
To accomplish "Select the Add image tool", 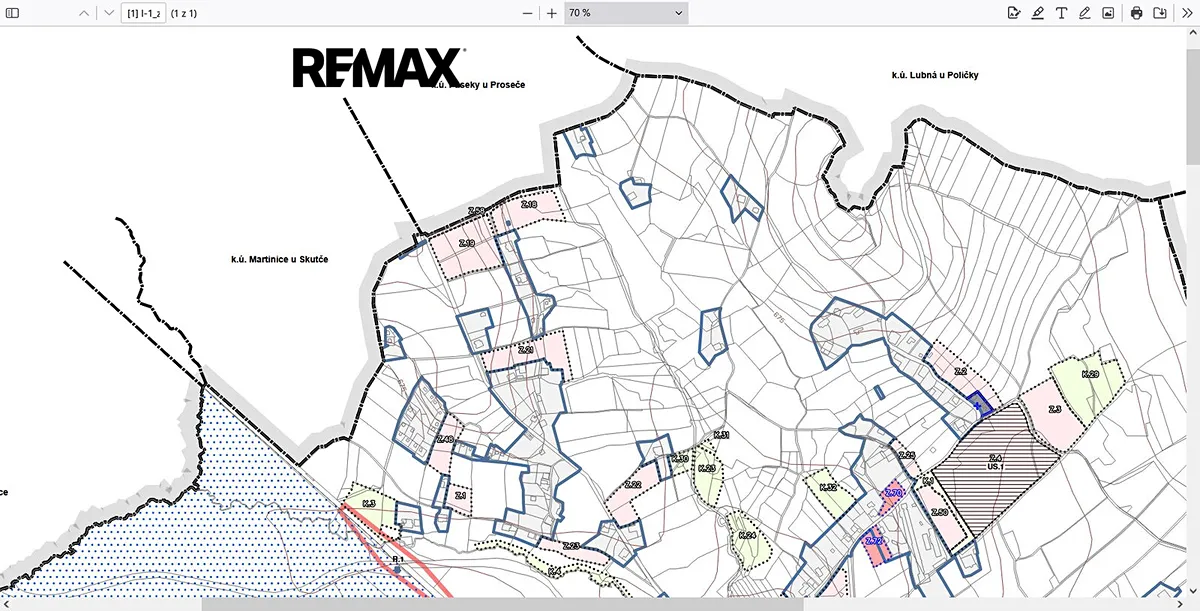I will [1108, 13].
